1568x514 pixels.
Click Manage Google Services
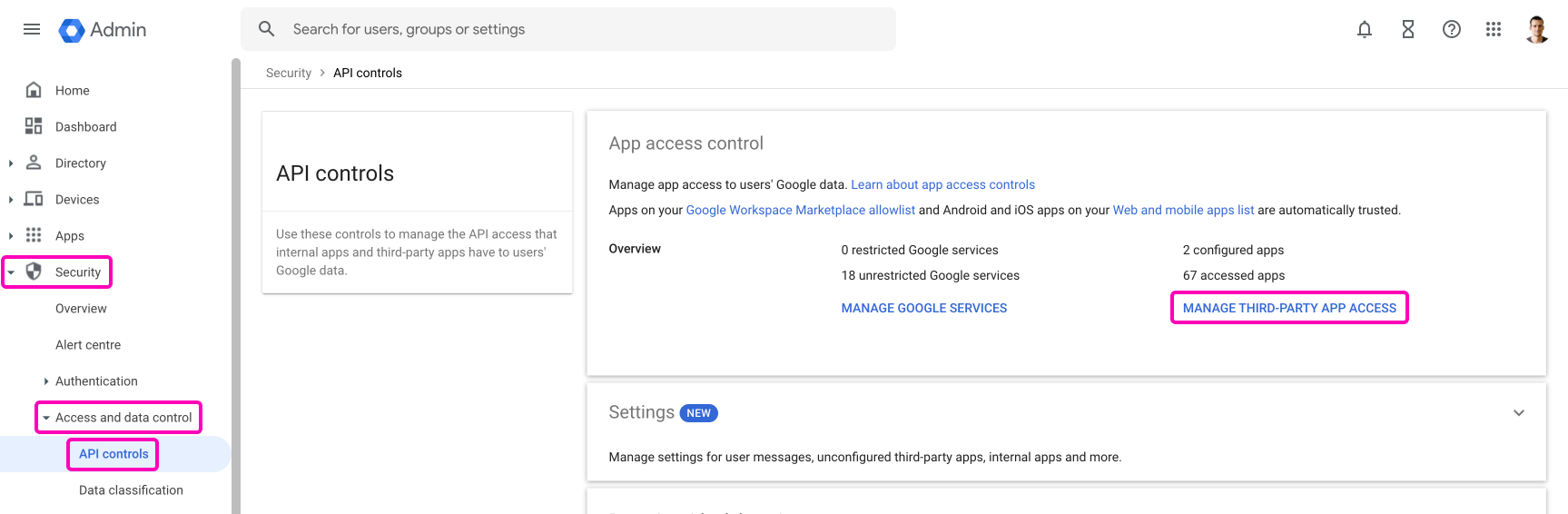point(923,308)
